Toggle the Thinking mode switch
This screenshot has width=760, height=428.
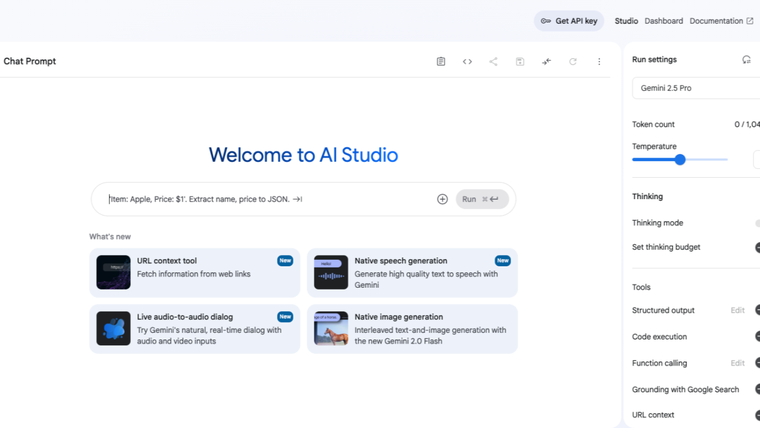click(x=757, y=223)
